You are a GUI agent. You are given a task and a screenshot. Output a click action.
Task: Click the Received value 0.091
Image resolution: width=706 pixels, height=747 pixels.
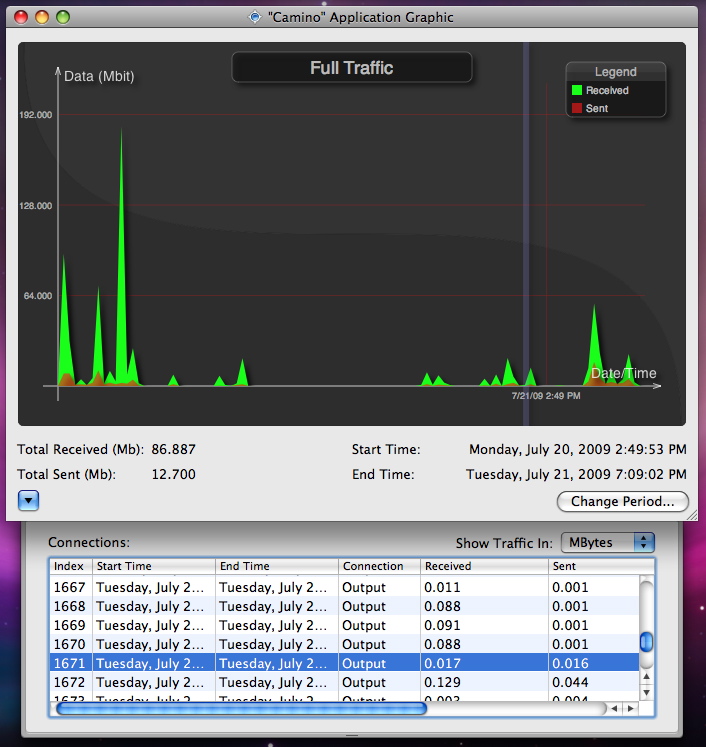pyautogui.click(x=442, y=625)
